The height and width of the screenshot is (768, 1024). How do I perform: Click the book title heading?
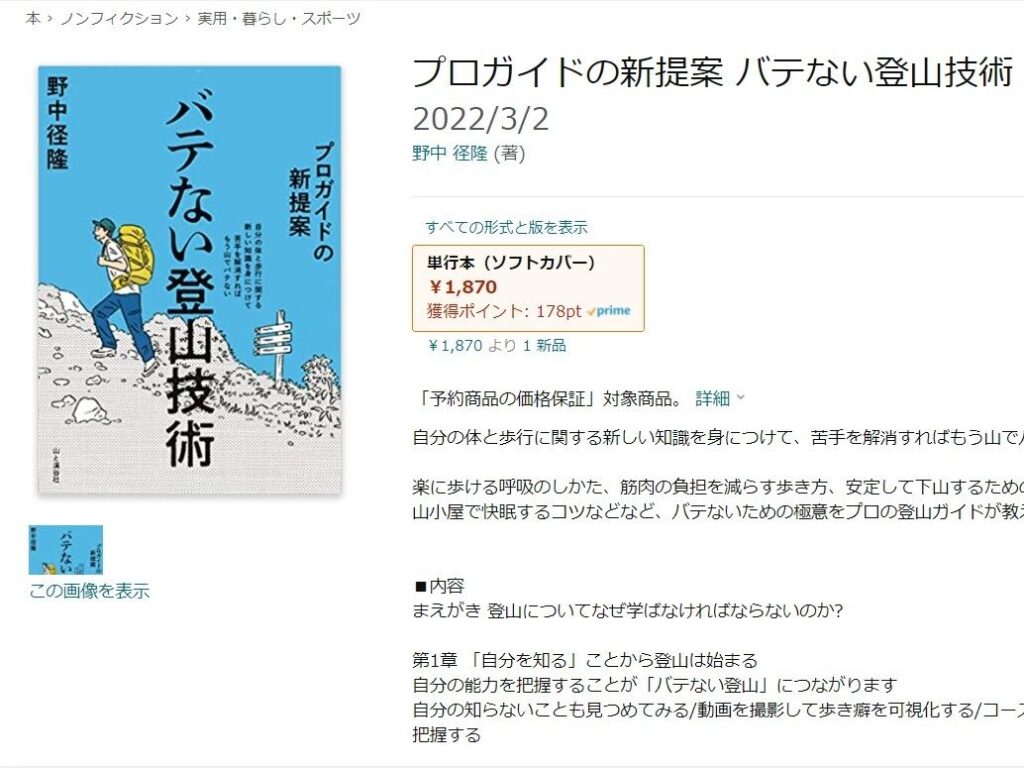click(712, 71)
